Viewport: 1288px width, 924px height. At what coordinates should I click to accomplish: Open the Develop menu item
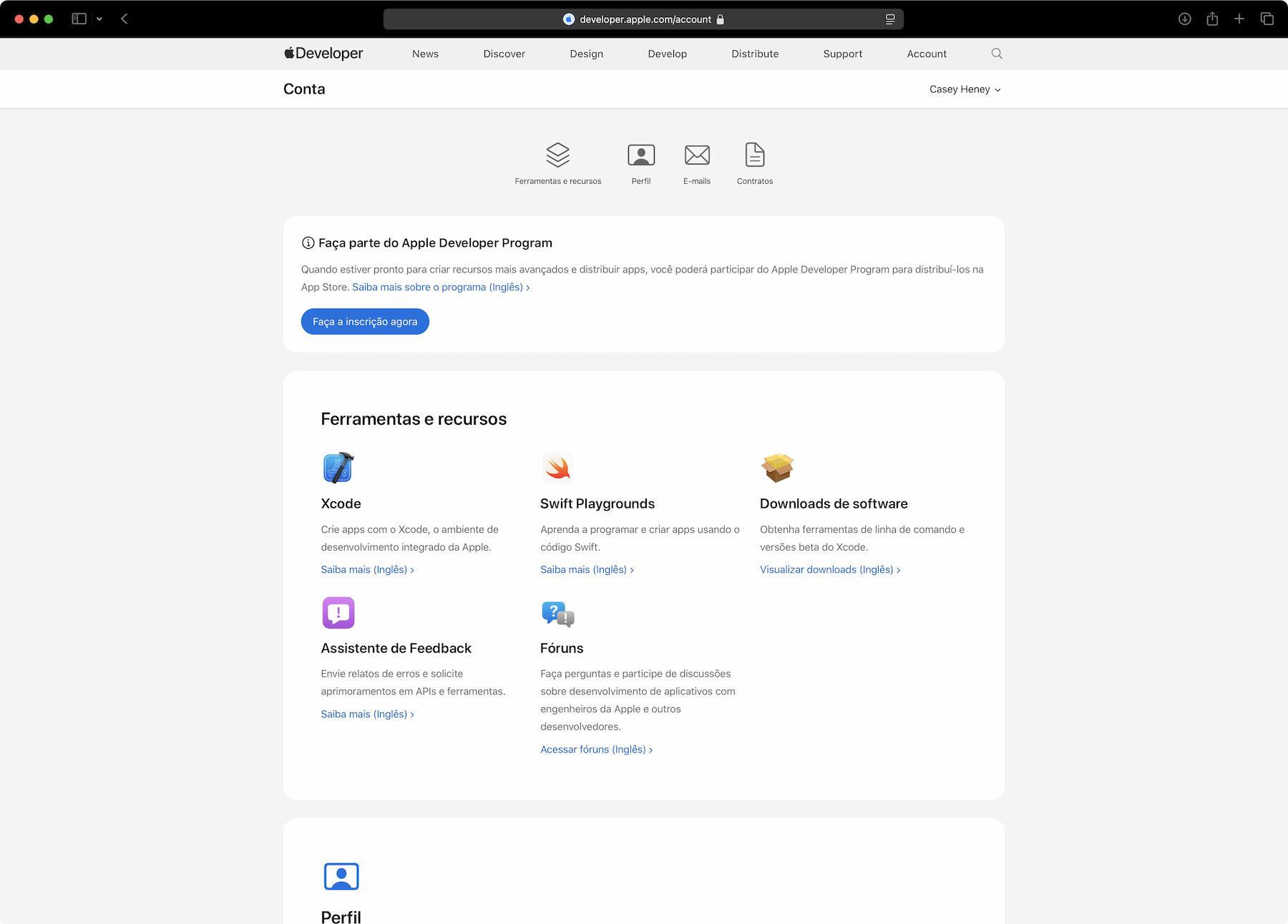(668, 54)
